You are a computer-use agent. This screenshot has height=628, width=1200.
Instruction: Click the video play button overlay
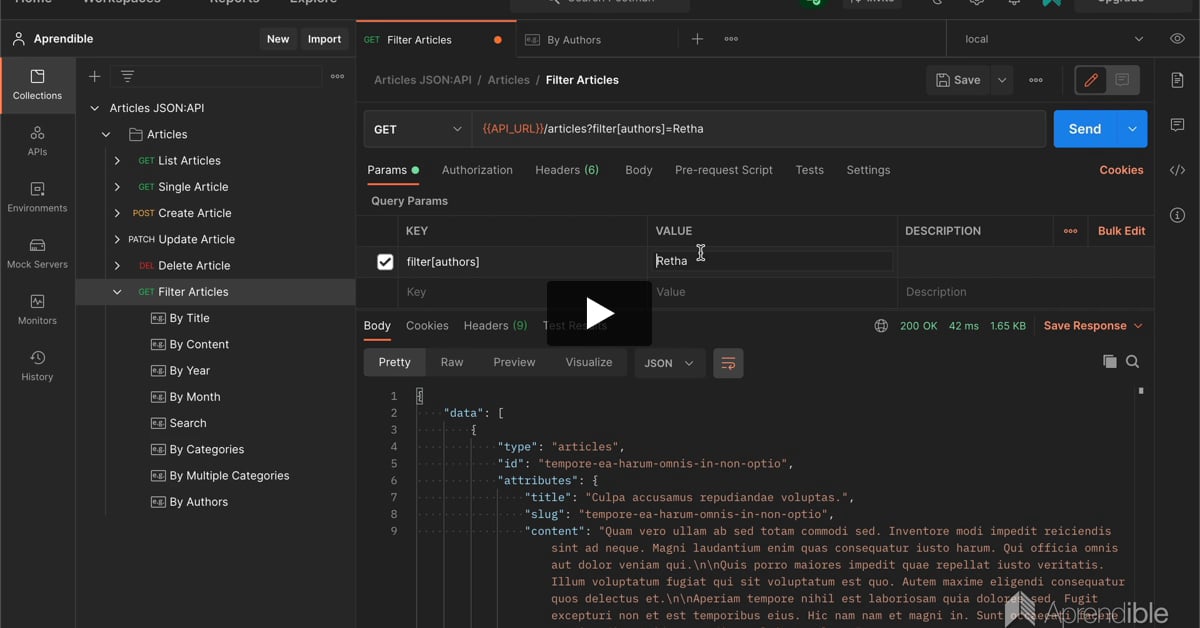pyautogui.click(x=599, y=313)
